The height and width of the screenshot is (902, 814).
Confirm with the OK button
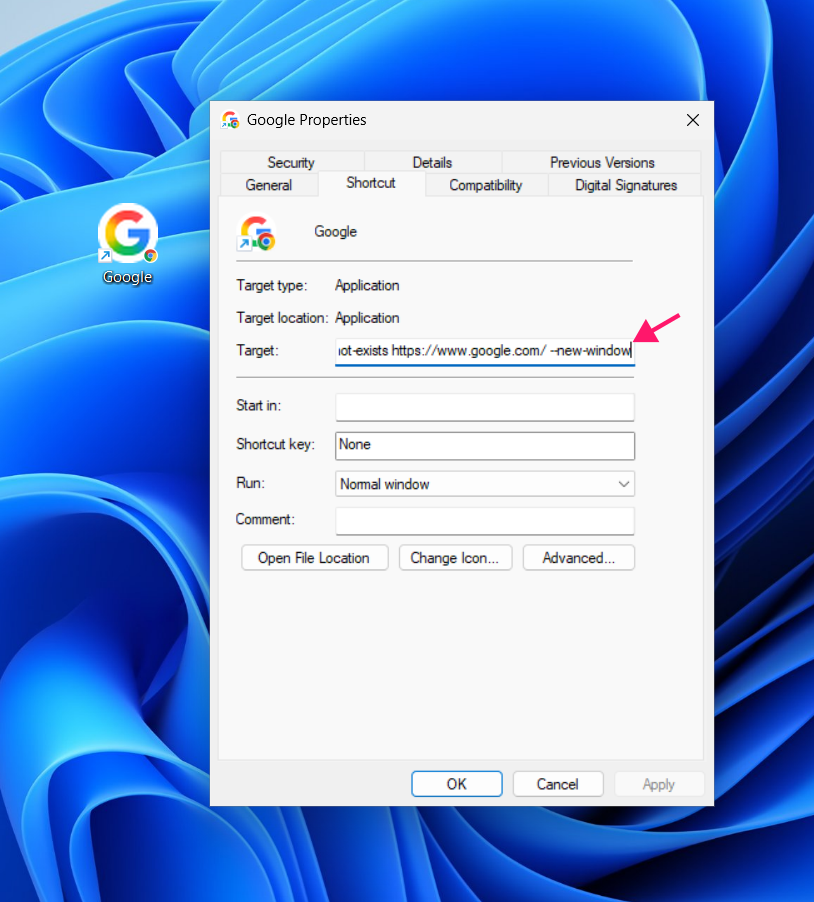point(457,784)
